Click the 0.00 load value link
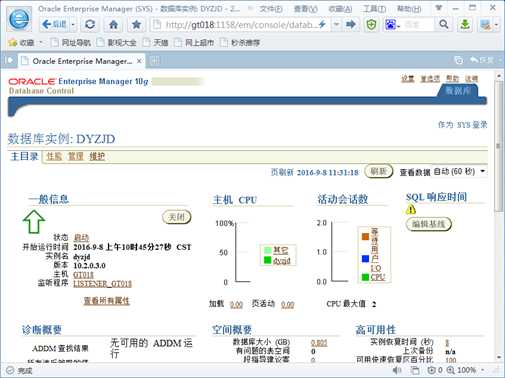 click(x=236, y=304)
